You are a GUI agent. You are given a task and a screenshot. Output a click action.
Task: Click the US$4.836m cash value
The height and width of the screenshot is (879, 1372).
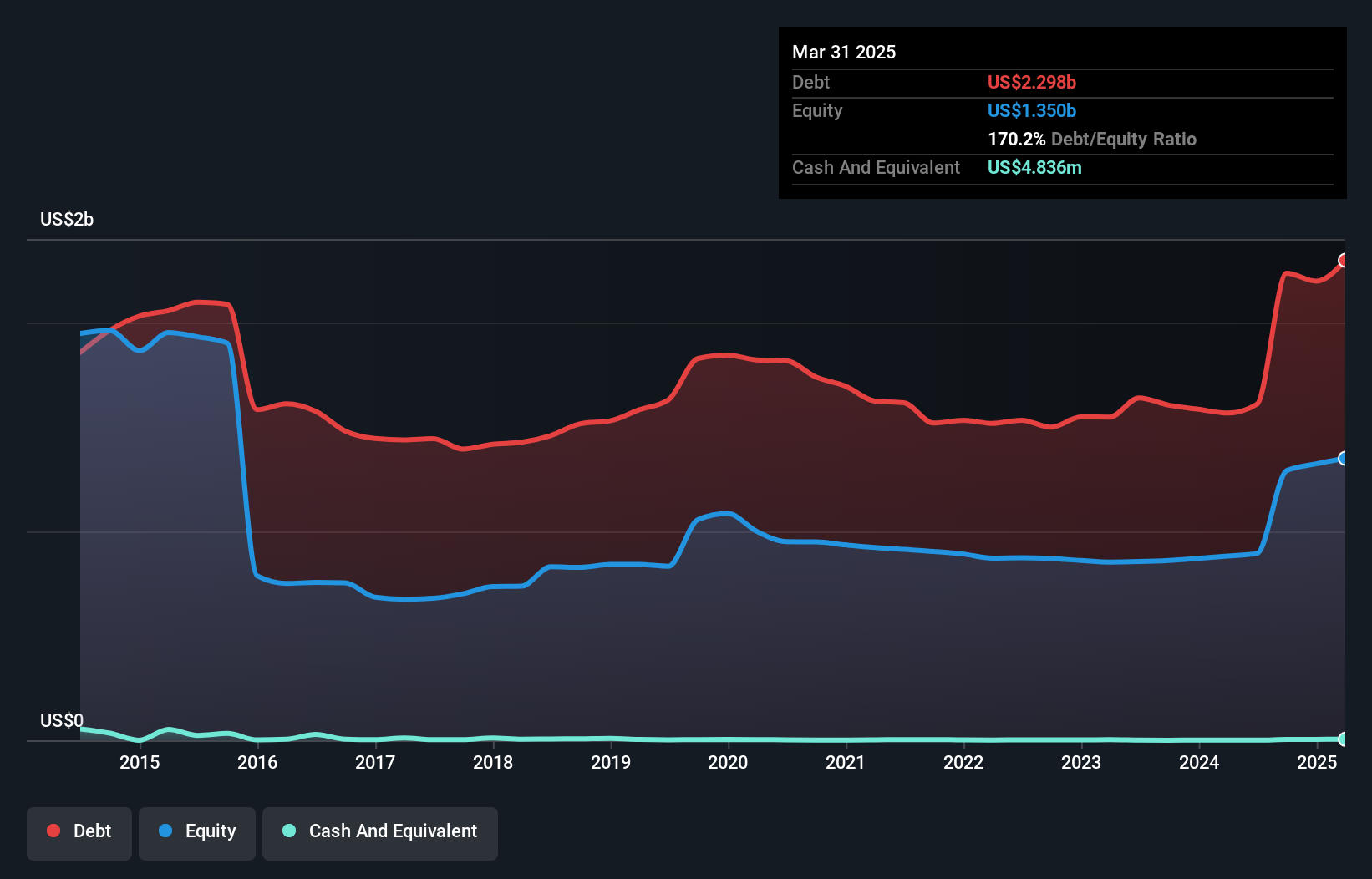pyautogui.click(x=1034, y=167)
